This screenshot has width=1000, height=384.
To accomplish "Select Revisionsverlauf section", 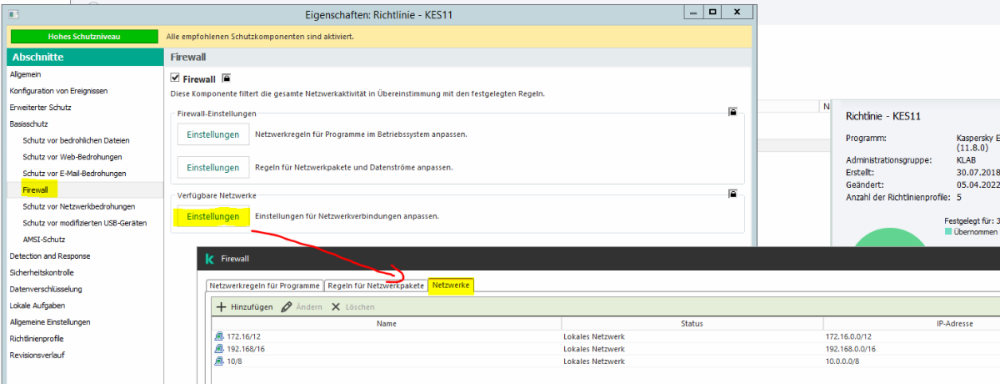I will point(36,355).
